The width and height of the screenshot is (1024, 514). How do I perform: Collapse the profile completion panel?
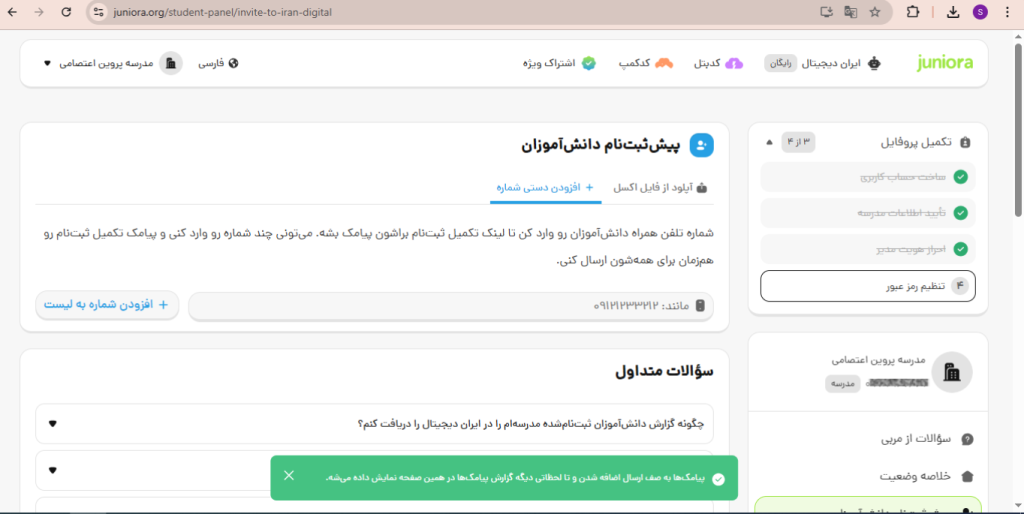[x=768, y=142]
